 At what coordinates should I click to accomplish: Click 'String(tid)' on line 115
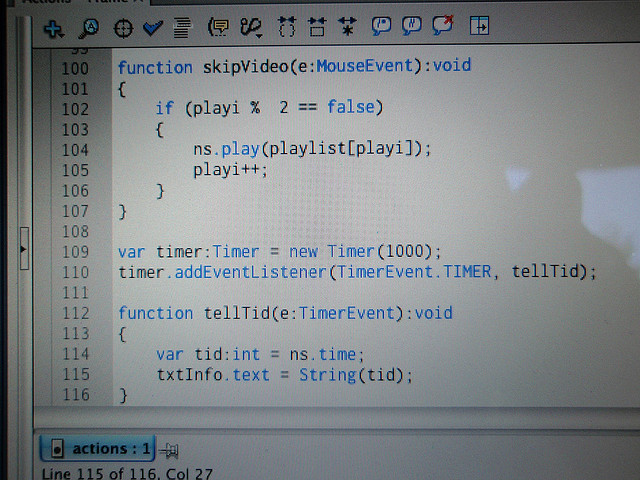pyautogui.click(x=351, y=375)
